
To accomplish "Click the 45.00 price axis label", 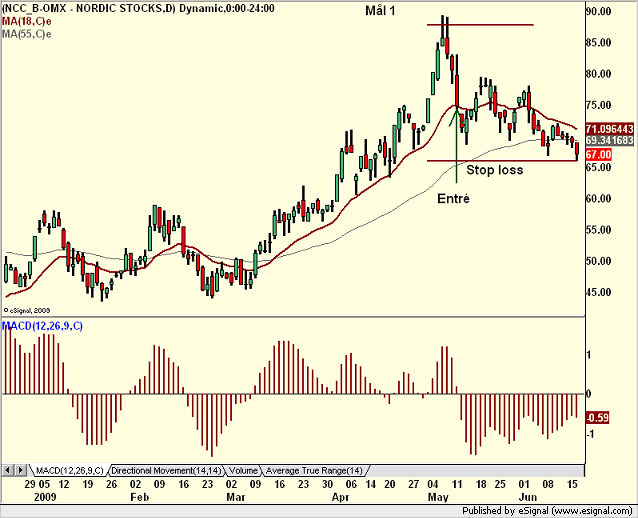I will point(599,293).
